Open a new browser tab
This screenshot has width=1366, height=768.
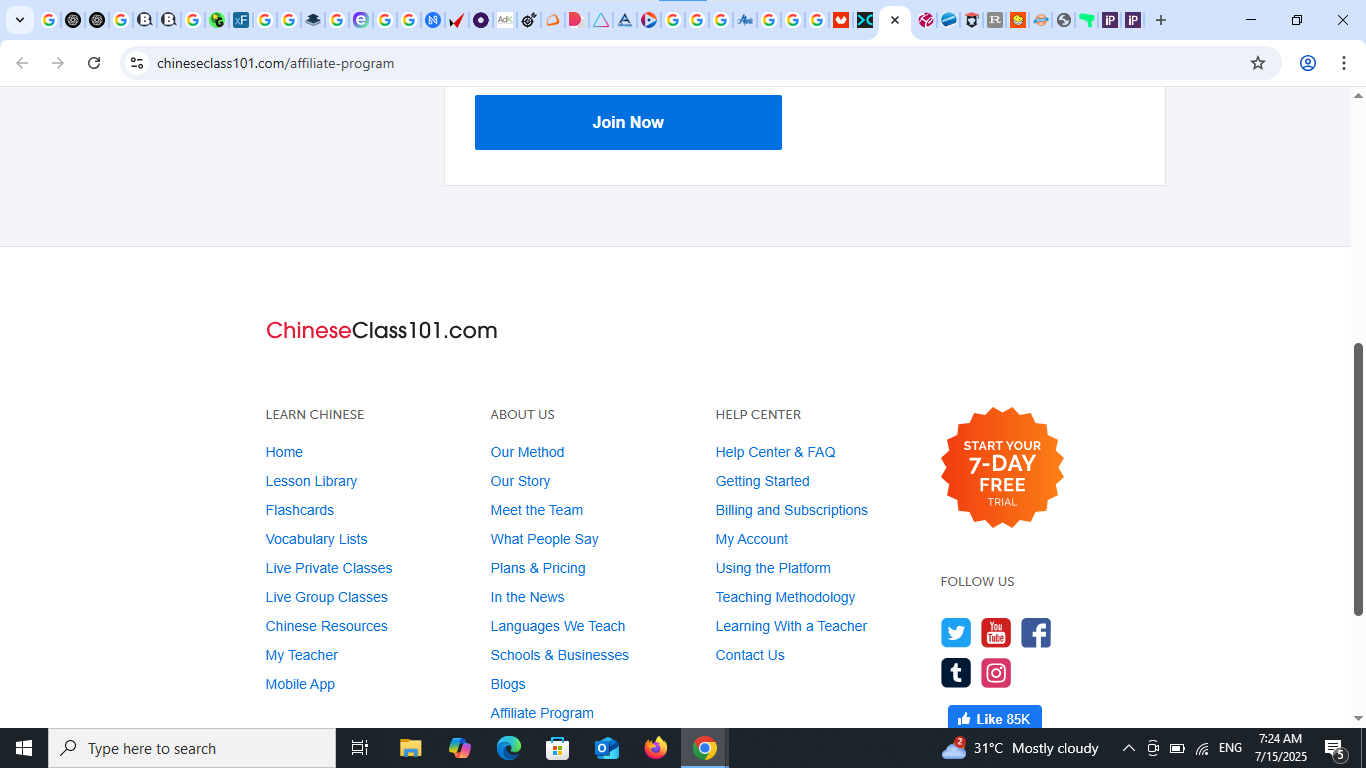pos(1161,20)
